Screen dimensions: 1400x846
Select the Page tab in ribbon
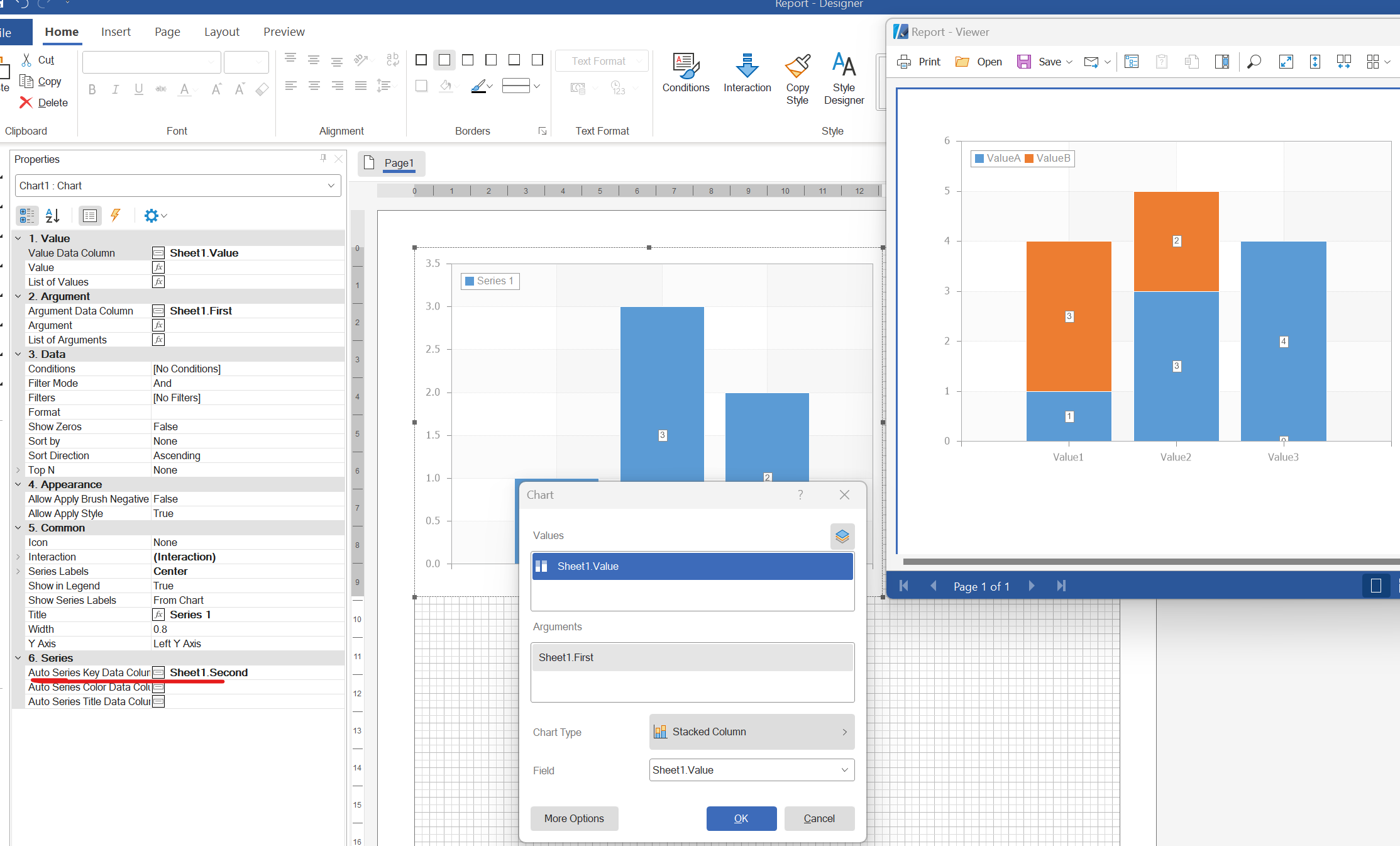(x=165, y=31)
